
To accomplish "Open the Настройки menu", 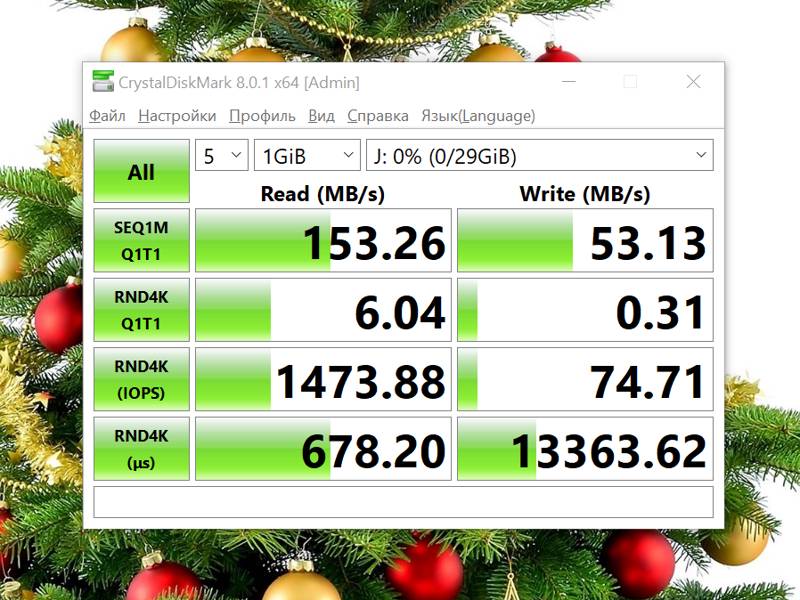I will click(177, 116).
